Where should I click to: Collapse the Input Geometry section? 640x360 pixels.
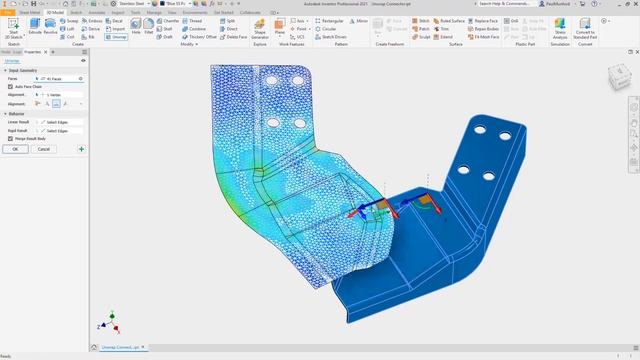coord(5,71)
